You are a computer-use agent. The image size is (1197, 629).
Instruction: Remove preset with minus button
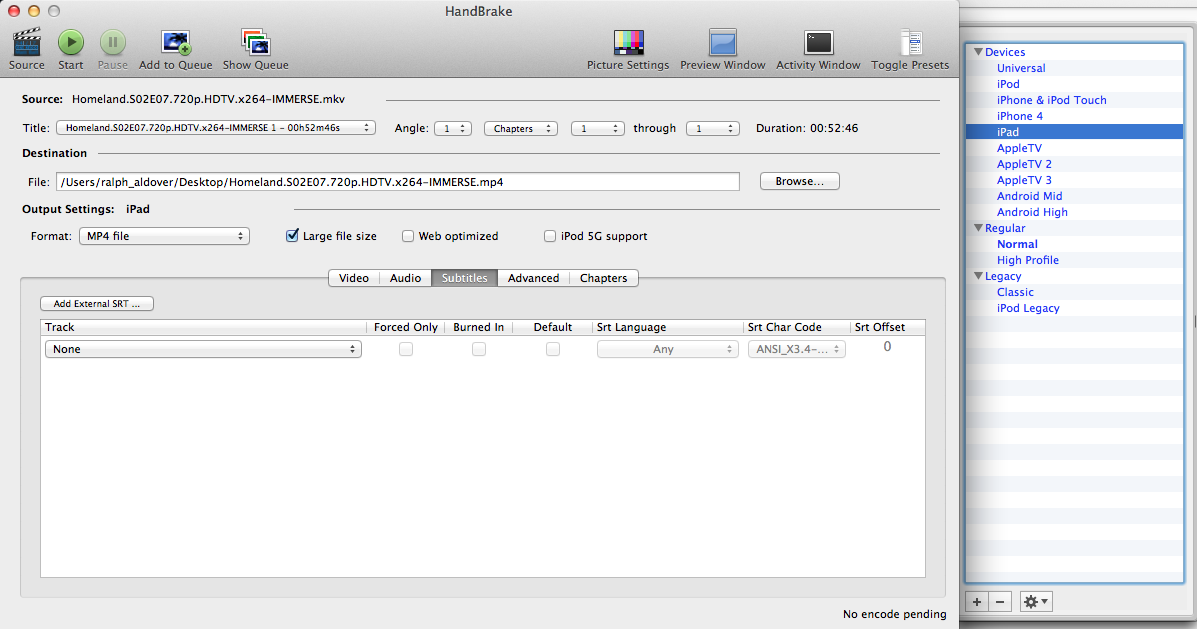pos(1000,602)
